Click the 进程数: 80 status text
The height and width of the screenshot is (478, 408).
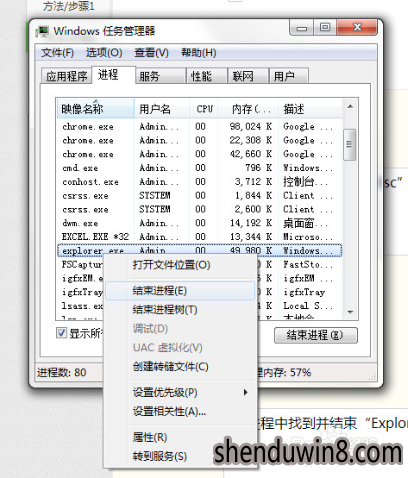(x=62, y=372)
